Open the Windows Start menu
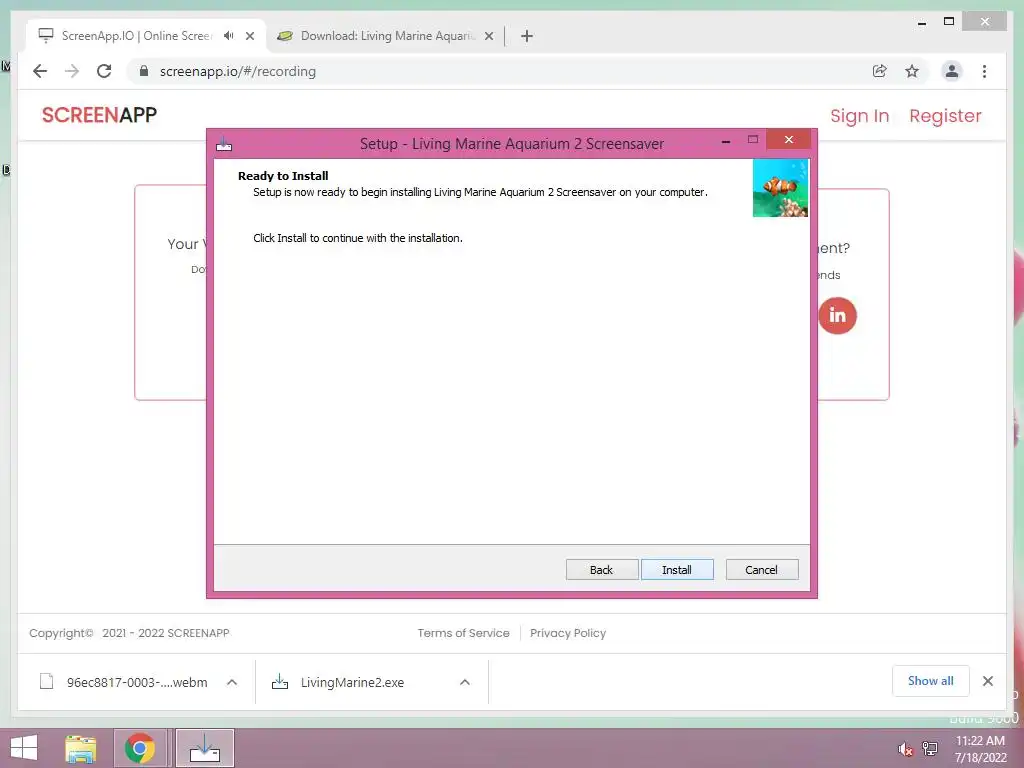1024x768 pixels. [24, 748]
